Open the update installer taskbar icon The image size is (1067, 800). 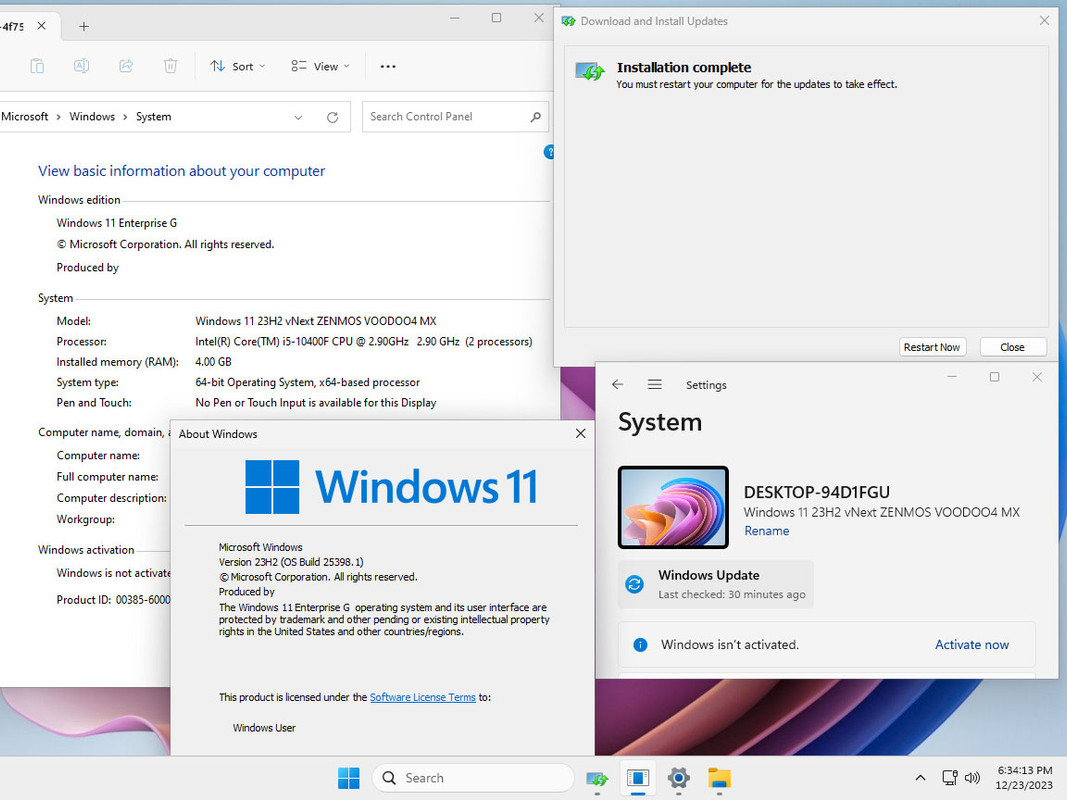click(x=597, y=778)
